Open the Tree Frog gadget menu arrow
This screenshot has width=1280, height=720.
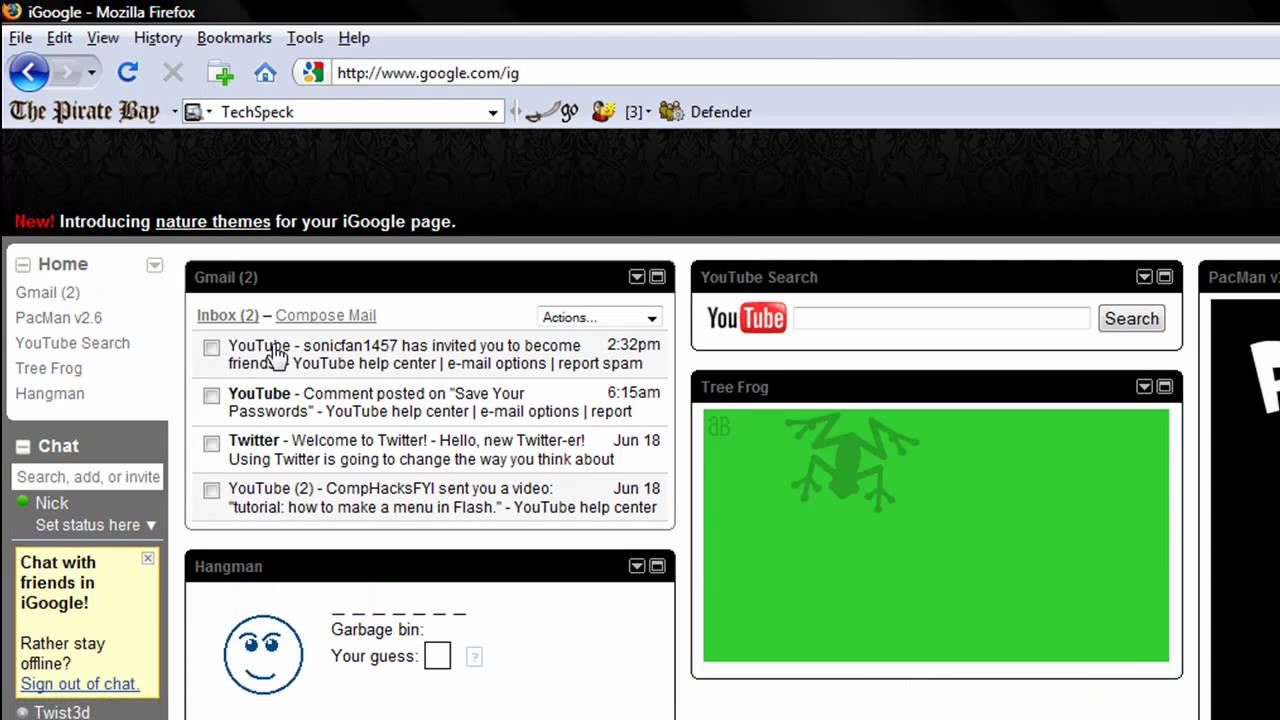(1144, 387)
